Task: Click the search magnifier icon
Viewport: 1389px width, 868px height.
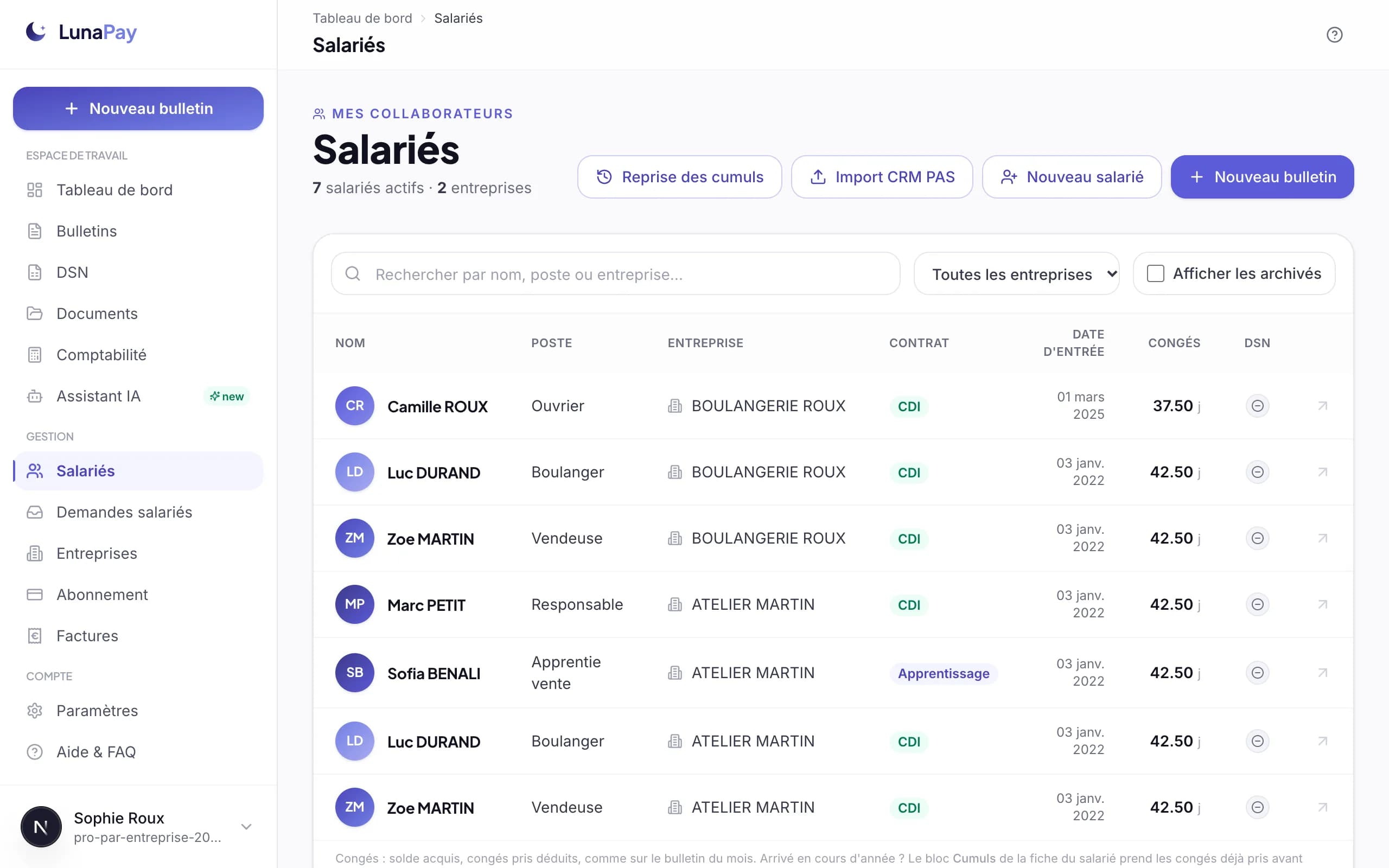Action: [x=353, y=274]
